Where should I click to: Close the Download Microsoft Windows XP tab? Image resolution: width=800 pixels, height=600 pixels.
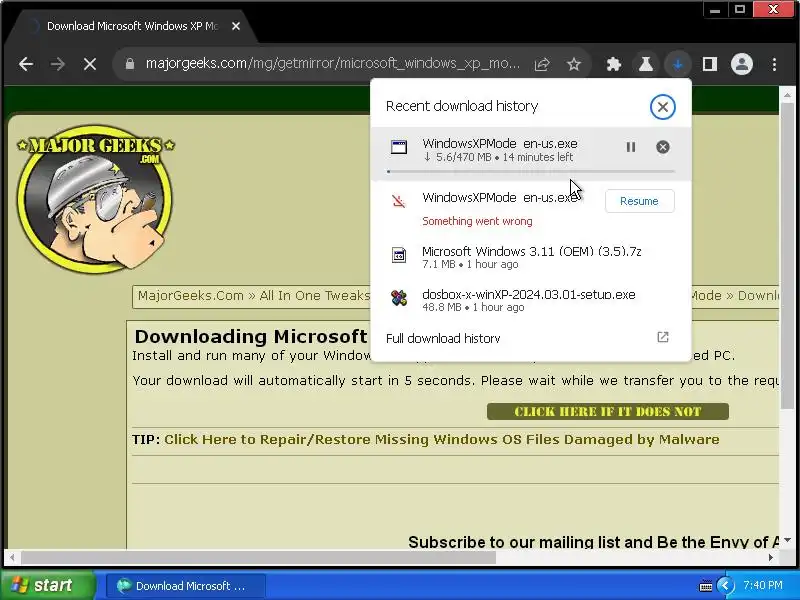pos(236,26)
